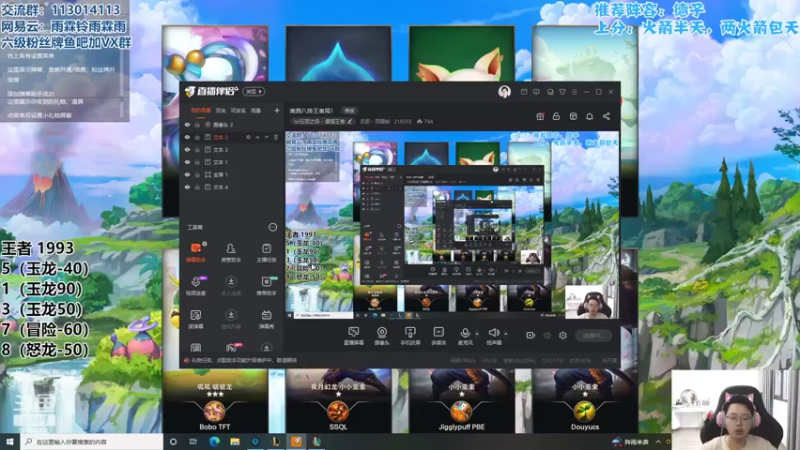Open the PK tool with red badge
This screenshot has height=450, width=800.
point(232,348)
